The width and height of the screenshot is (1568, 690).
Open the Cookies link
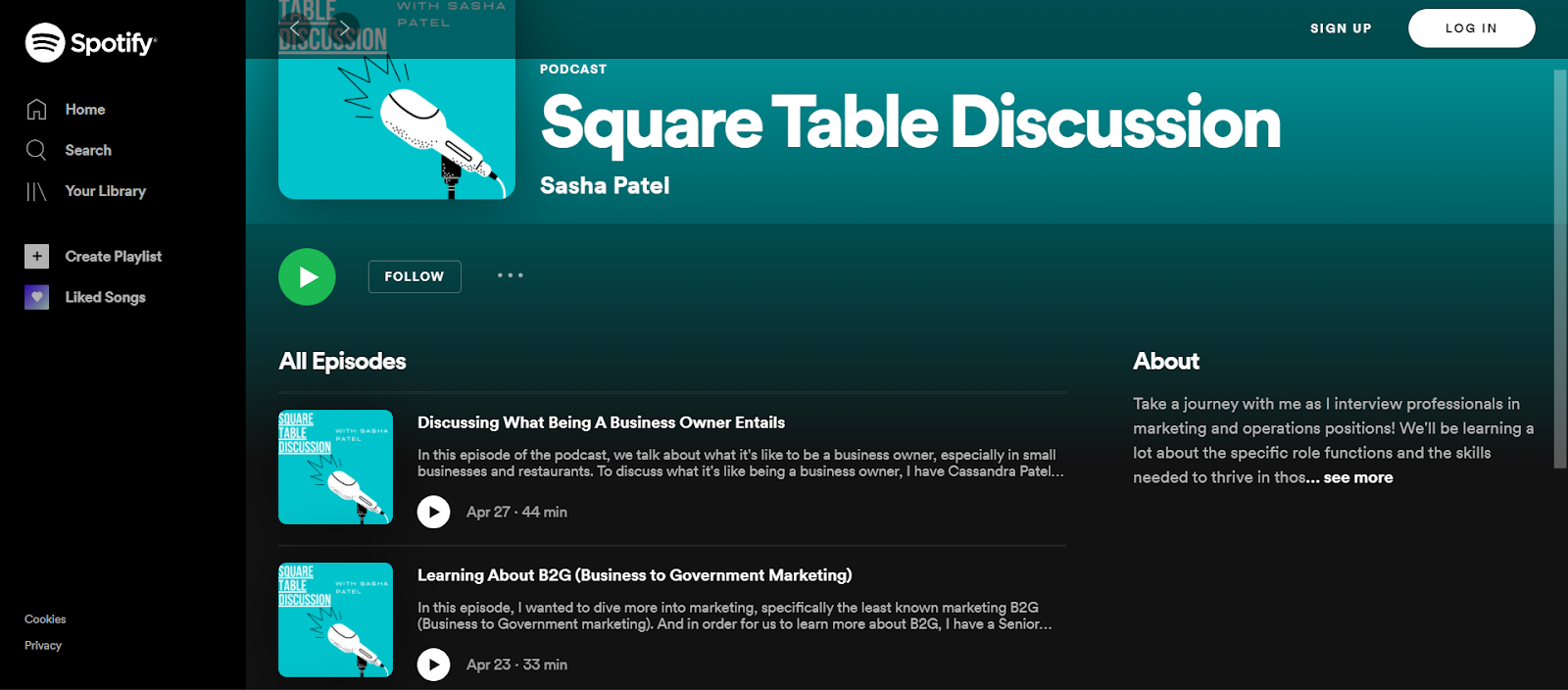pos(45,619)
